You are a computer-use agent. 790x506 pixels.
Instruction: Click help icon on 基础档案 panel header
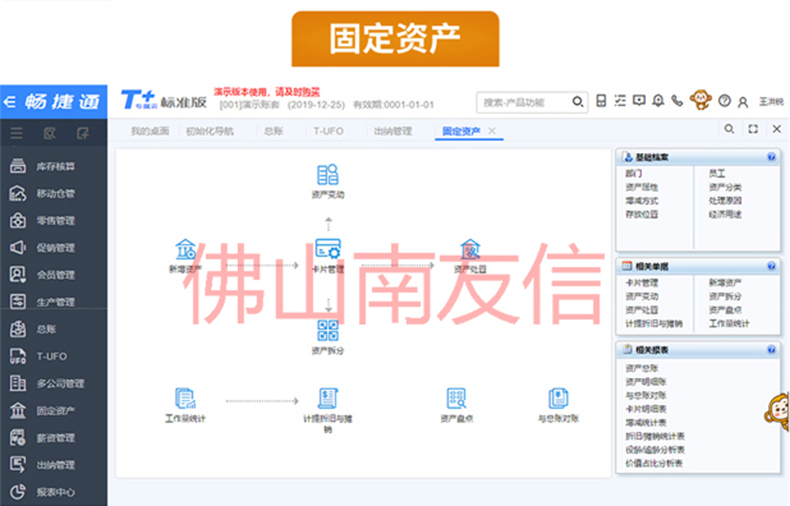pyautogui.click(x=771, y=157)
